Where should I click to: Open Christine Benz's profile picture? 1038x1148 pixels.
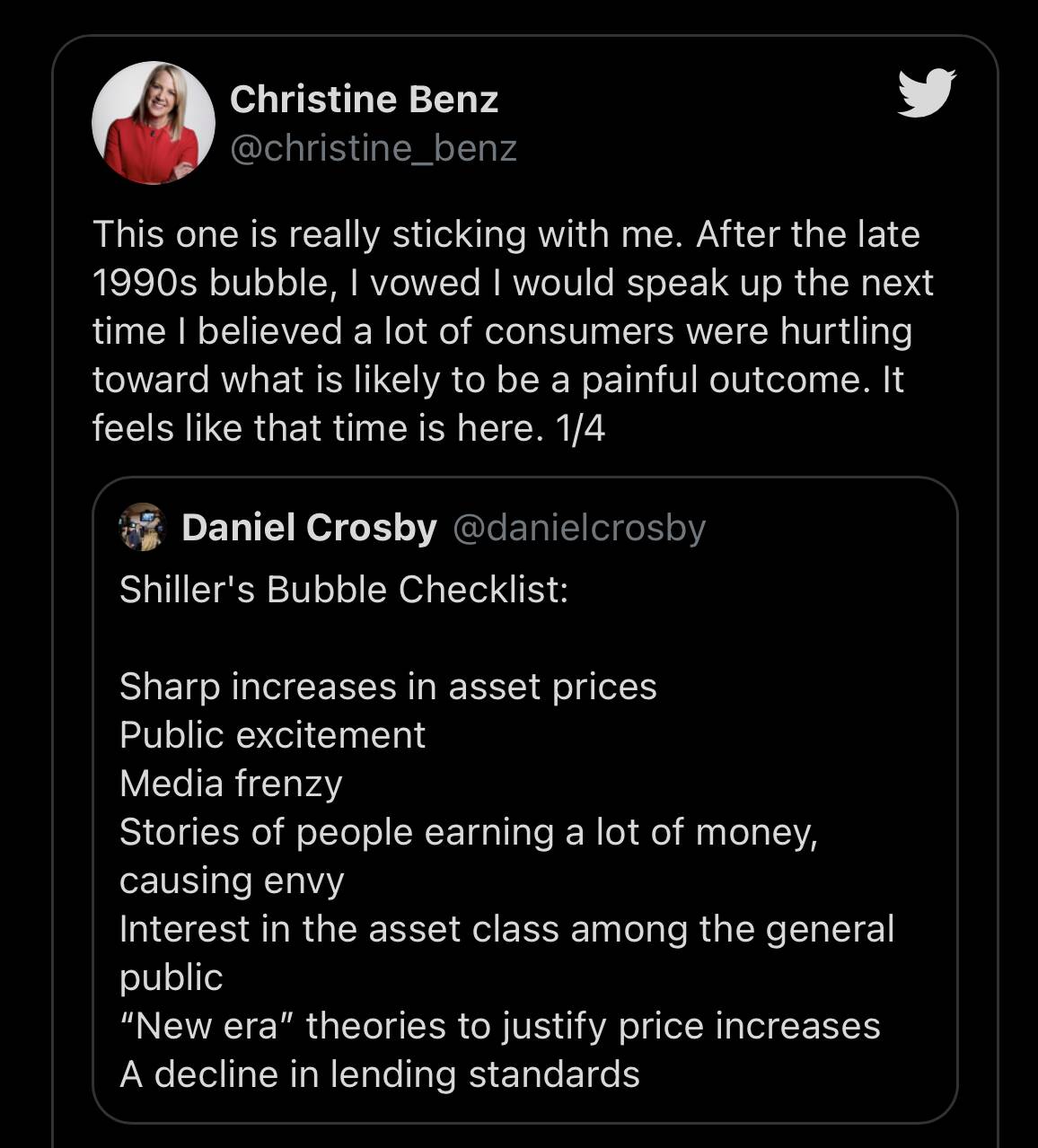154,123
